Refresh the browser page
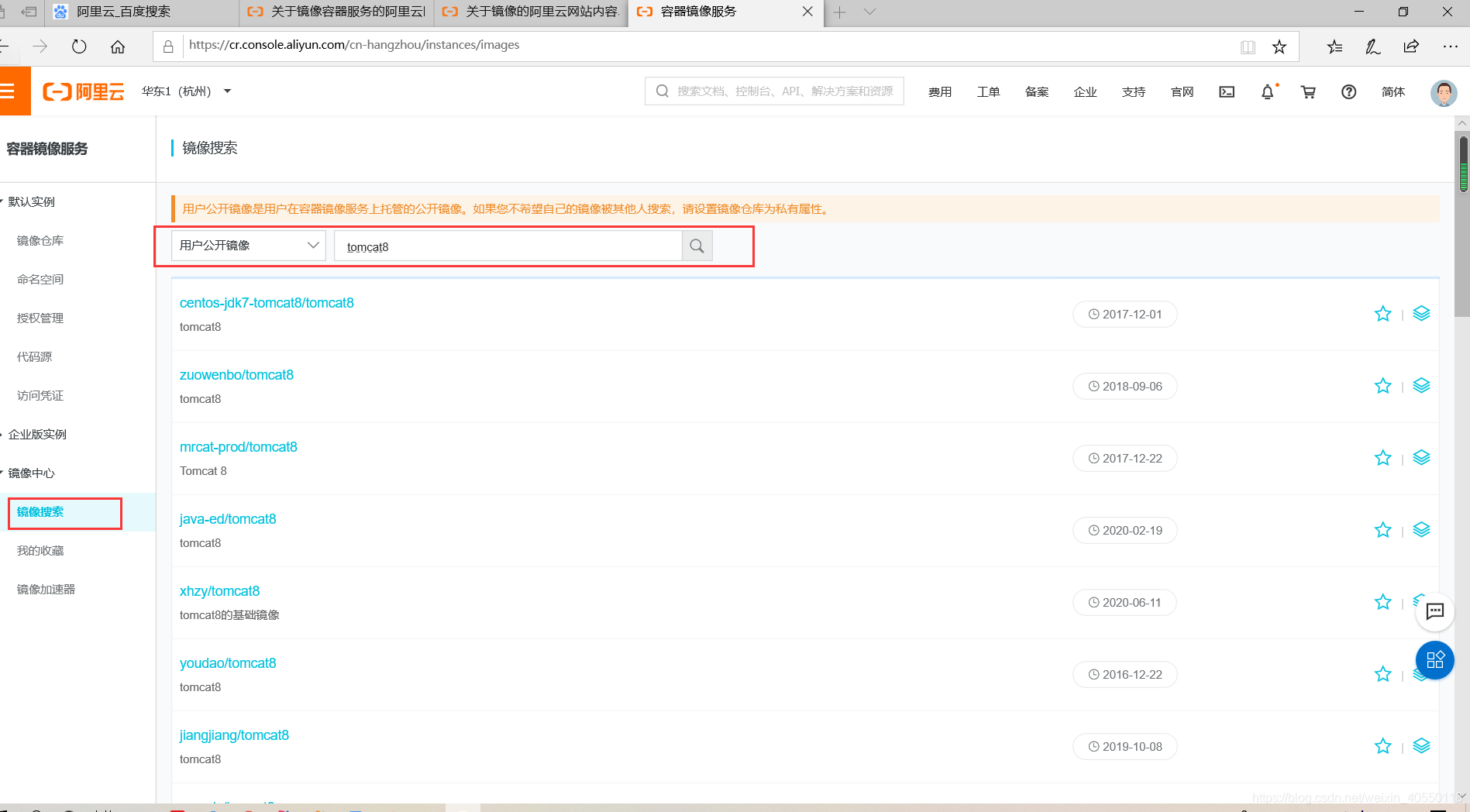The height and width of the screenshot is (812, 1470). point(79,46)
